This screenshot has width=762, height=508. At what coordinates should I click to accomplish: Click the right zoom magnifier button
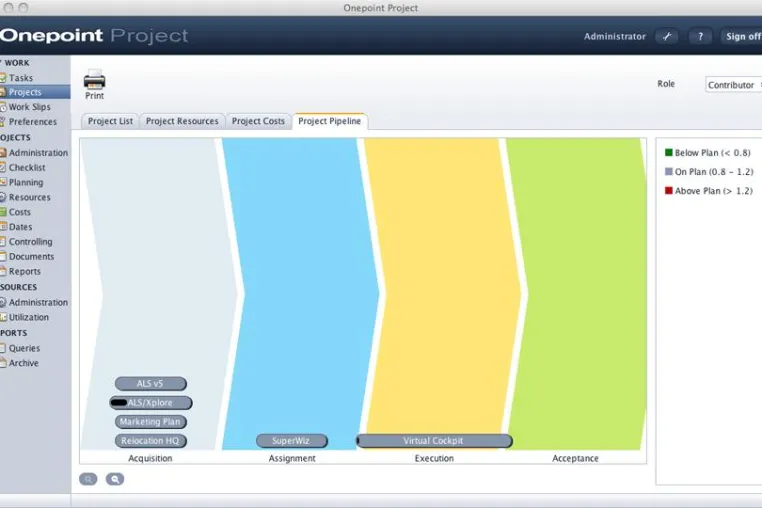pos(115,479)
